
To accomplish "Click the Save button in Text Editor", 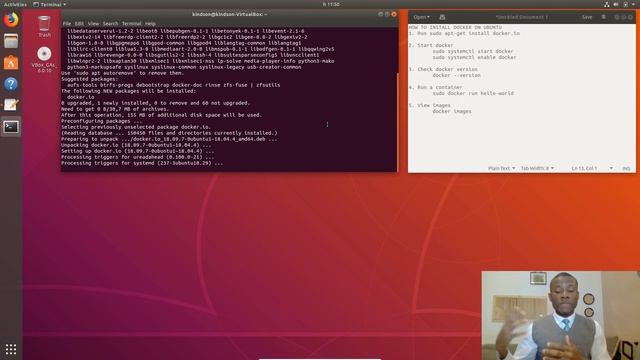I will point(587,17).
